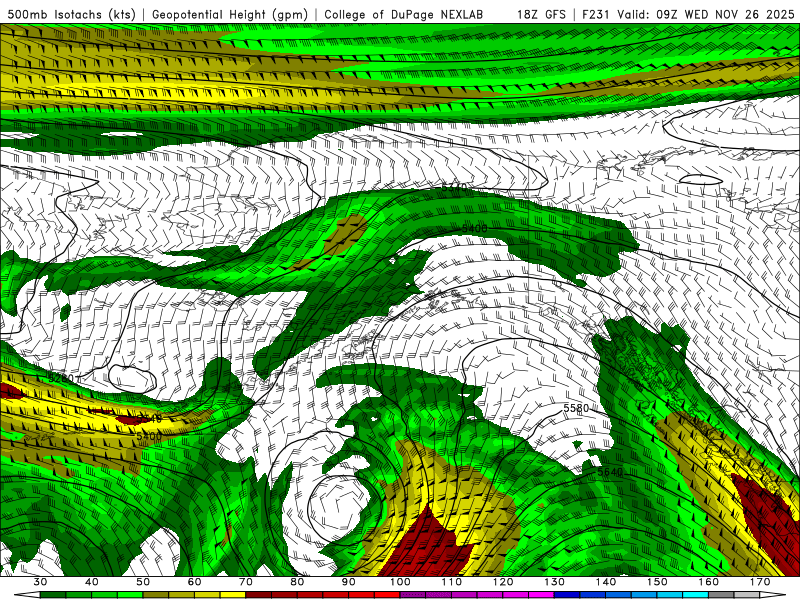Screen dimensions: 800x600
Task: Click the '140' color scale label
Action: [606, 582]
